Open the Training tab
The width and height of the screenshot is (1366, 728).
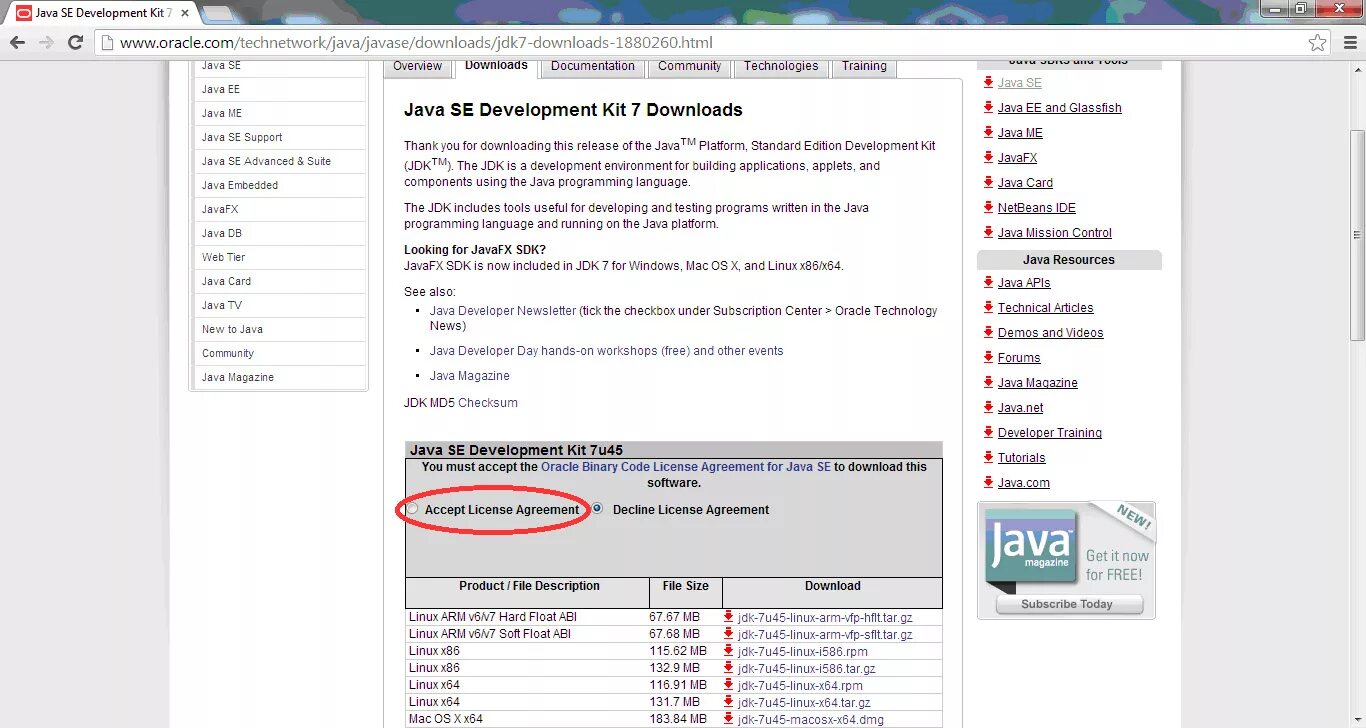[x=864, y=66]
